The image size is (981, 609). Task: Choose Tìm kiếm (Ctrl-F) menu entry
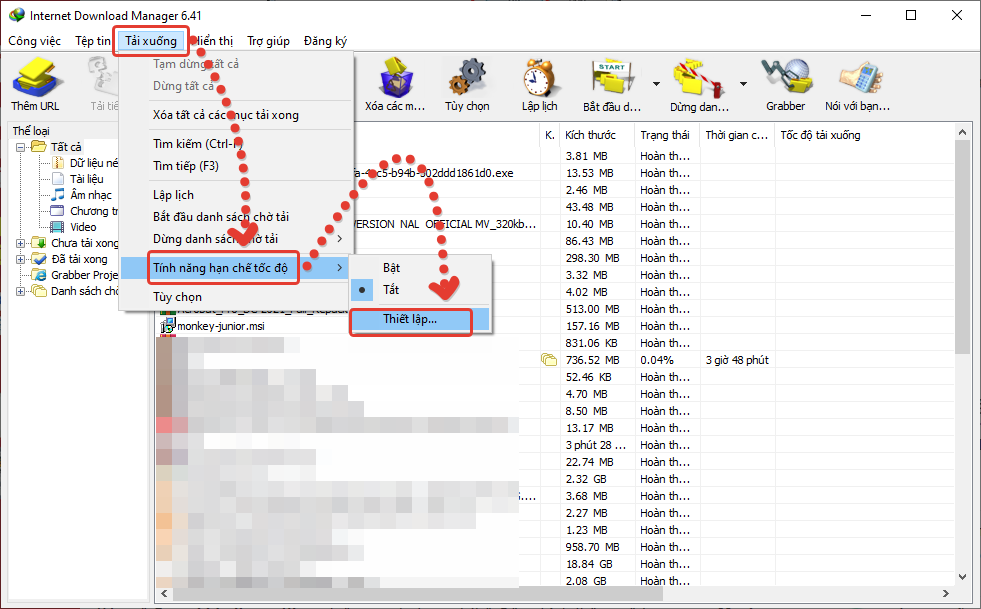pos(235,144)
